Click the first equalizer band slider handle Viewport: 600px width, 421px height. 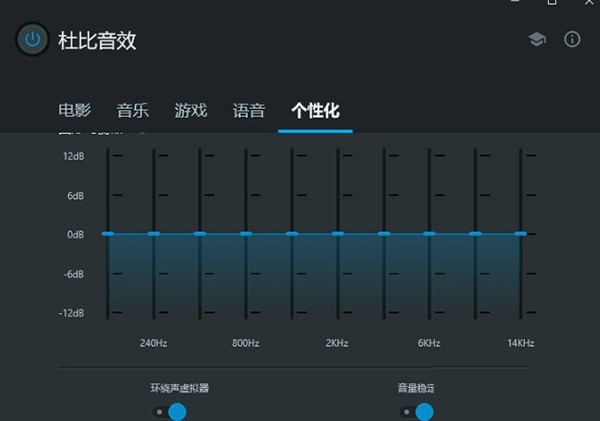pos(108,233)
